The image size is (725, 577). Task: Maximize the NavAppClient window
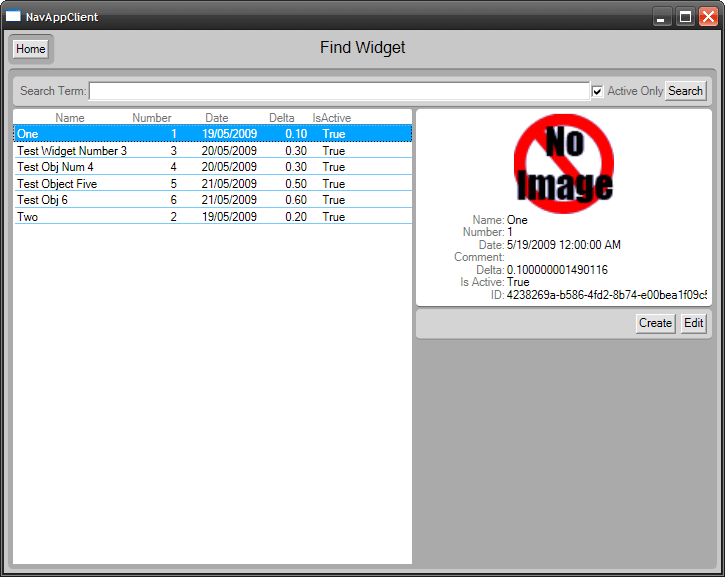pyautogui.click(x=685, y=17)
